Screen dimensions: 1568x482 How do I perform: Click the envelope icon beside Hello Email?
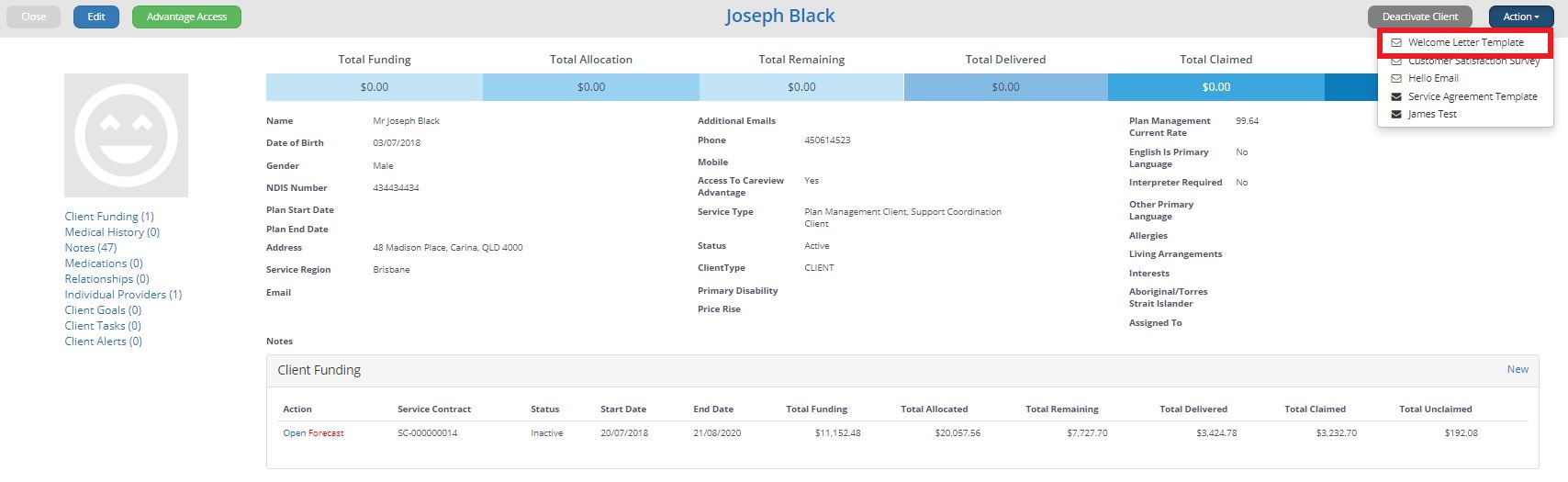[1396, 79]
